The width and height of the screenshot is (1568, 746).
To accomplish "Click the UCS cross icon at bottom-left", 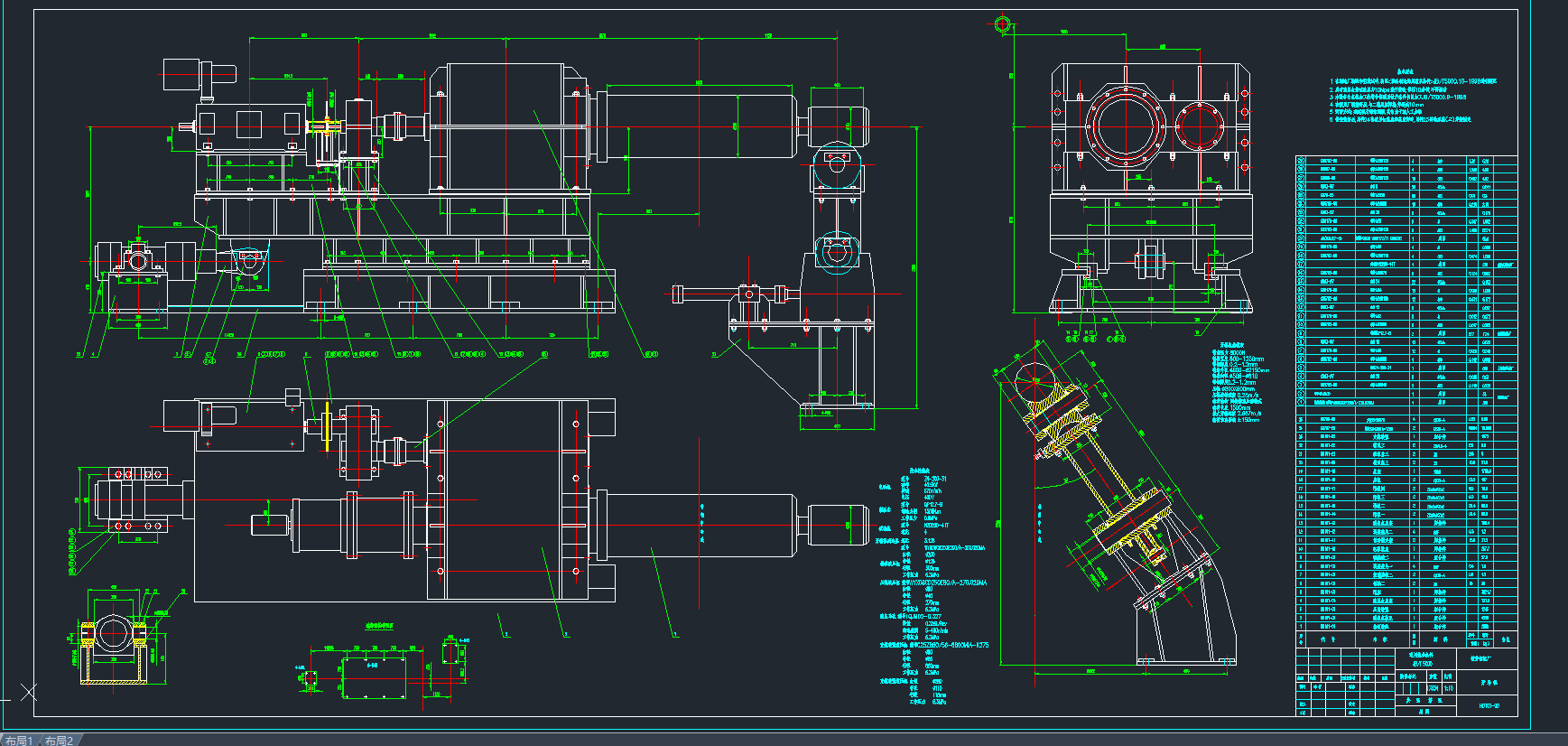I will click(x=29, y=692).
